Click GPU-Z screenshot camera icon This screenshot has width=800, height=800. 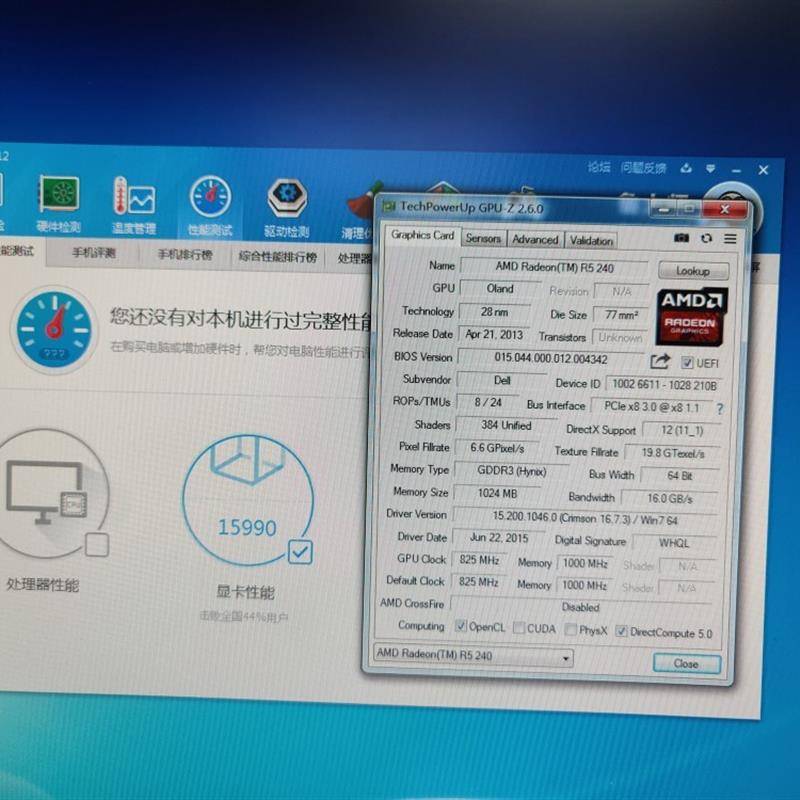click(x=681, y=238)
